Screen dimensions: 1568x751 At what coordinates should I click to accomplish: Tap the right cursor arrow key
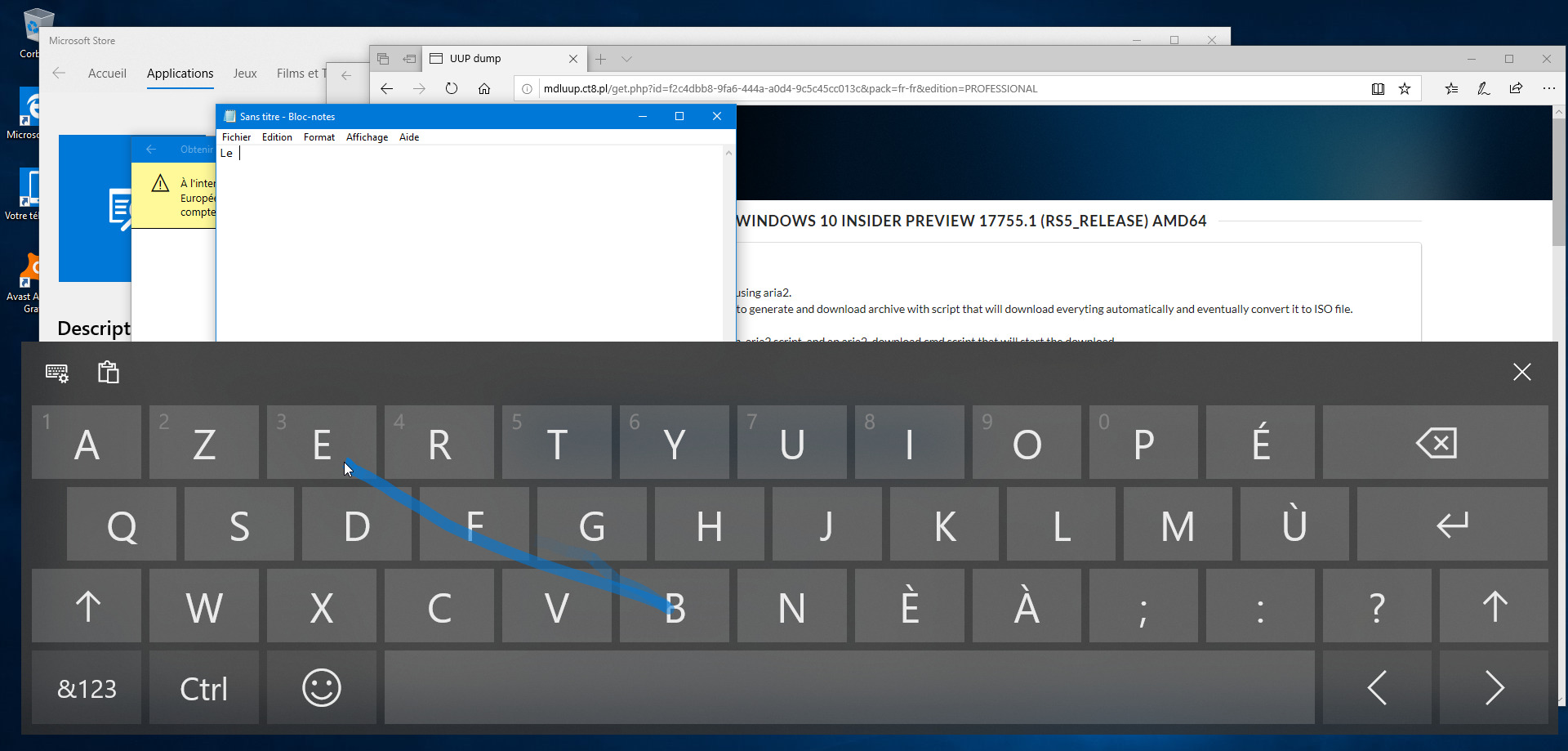[x=1494, y=688]
